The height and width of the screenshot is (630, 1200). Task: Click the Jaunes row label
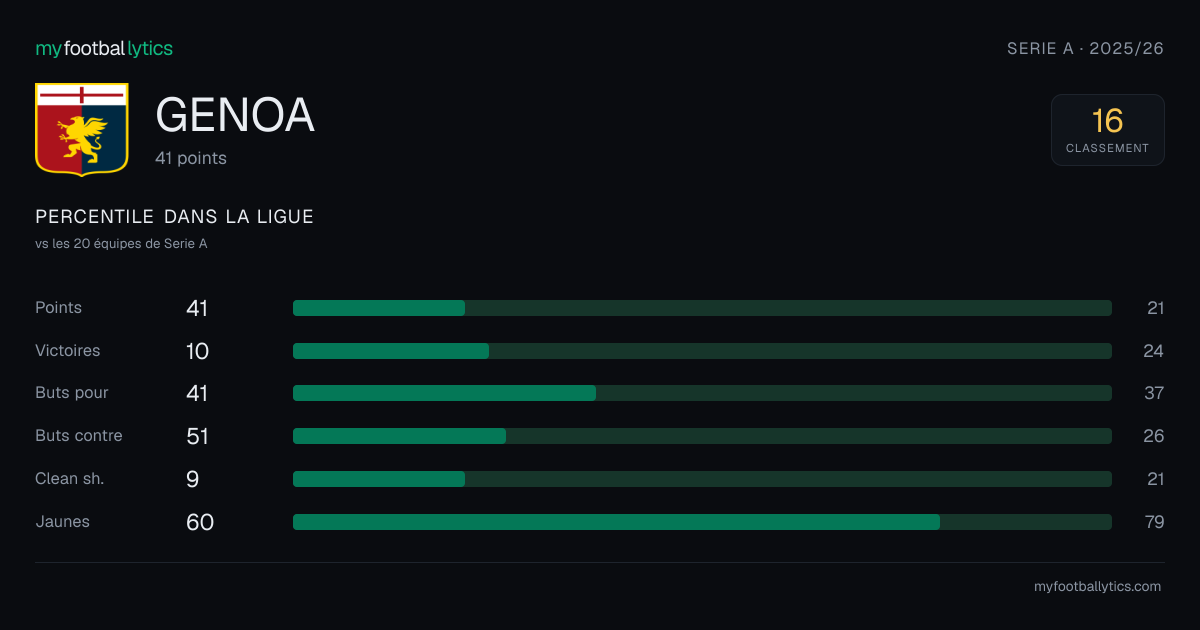62,522
